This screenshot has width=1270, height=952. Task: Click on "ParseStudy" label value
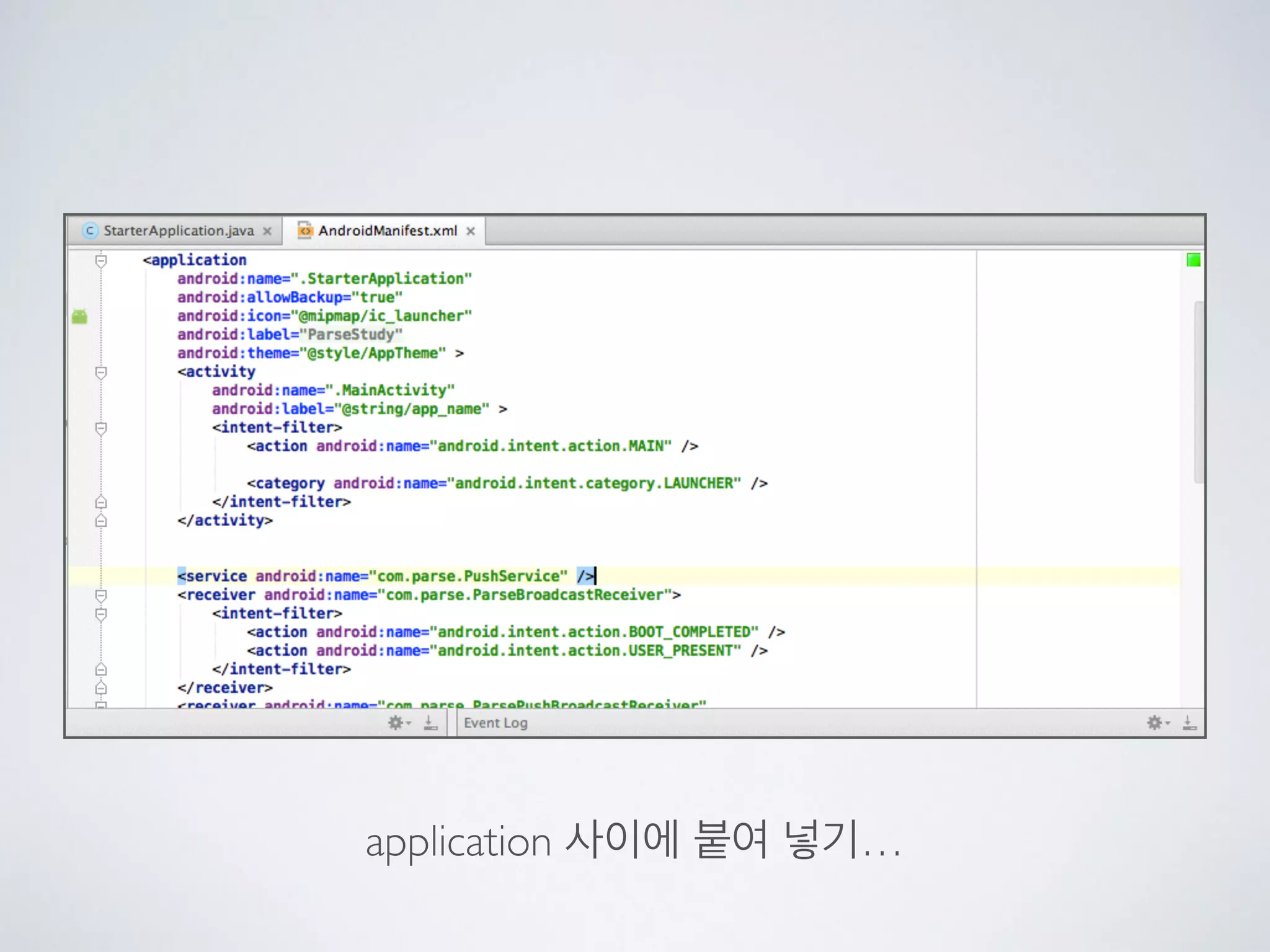pyautogui.click(x=351, y=335)
